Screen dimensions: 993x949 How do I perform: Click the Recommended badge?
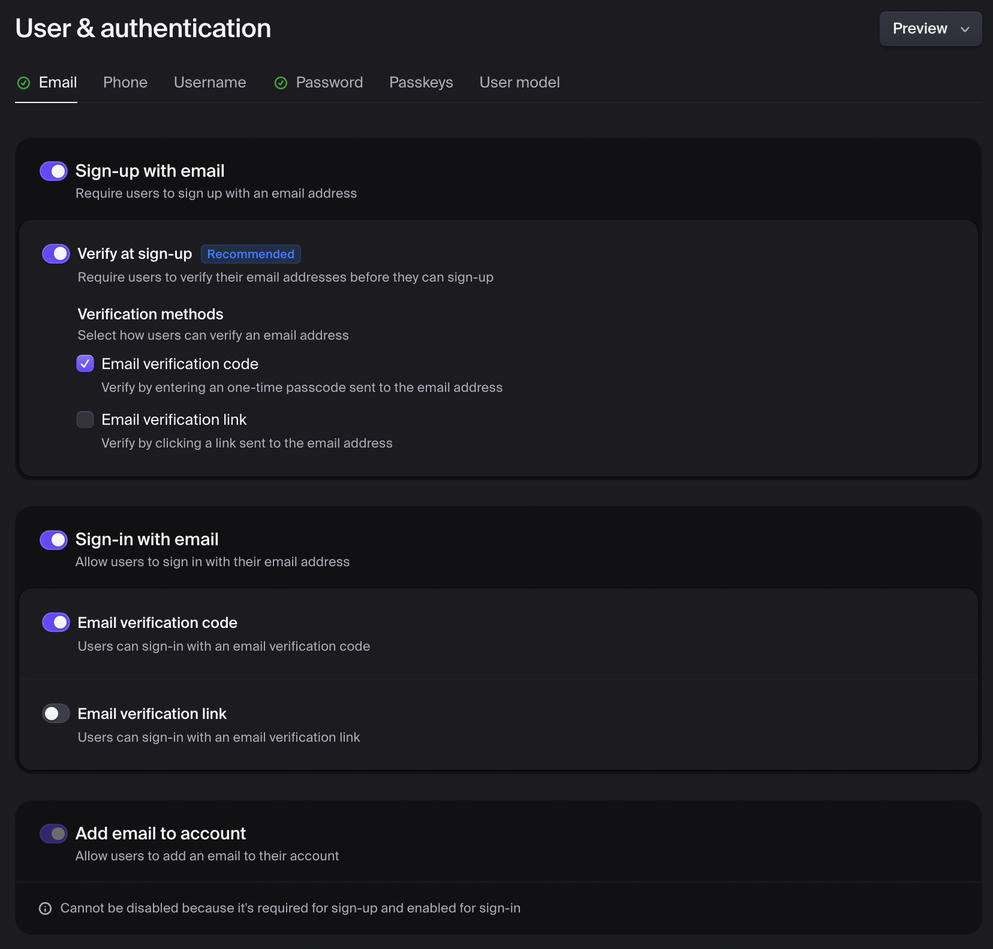(x=250, y=253)
